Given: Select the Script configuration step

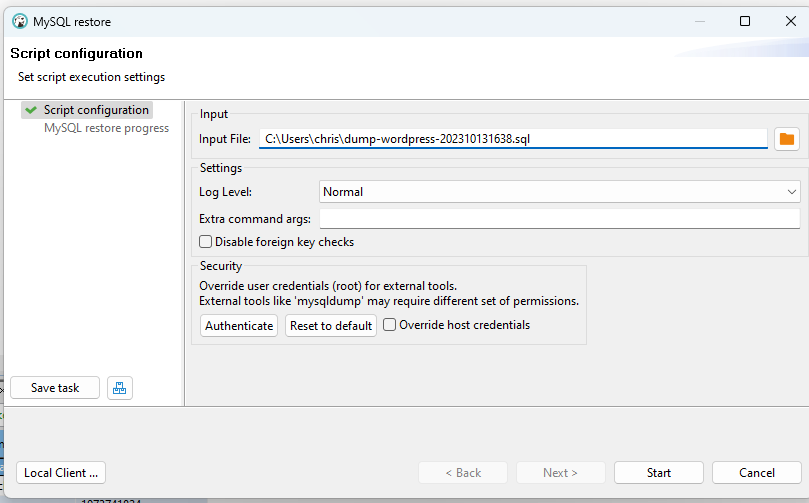Looking at the screenshot, I should pyautogui.click(x=95, y=110).
